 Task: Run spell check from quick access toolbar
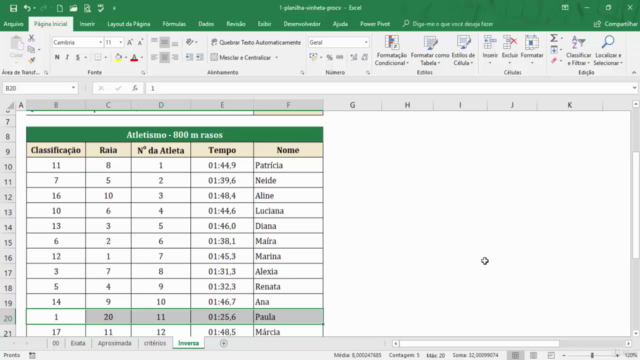[x=100, y=8]
